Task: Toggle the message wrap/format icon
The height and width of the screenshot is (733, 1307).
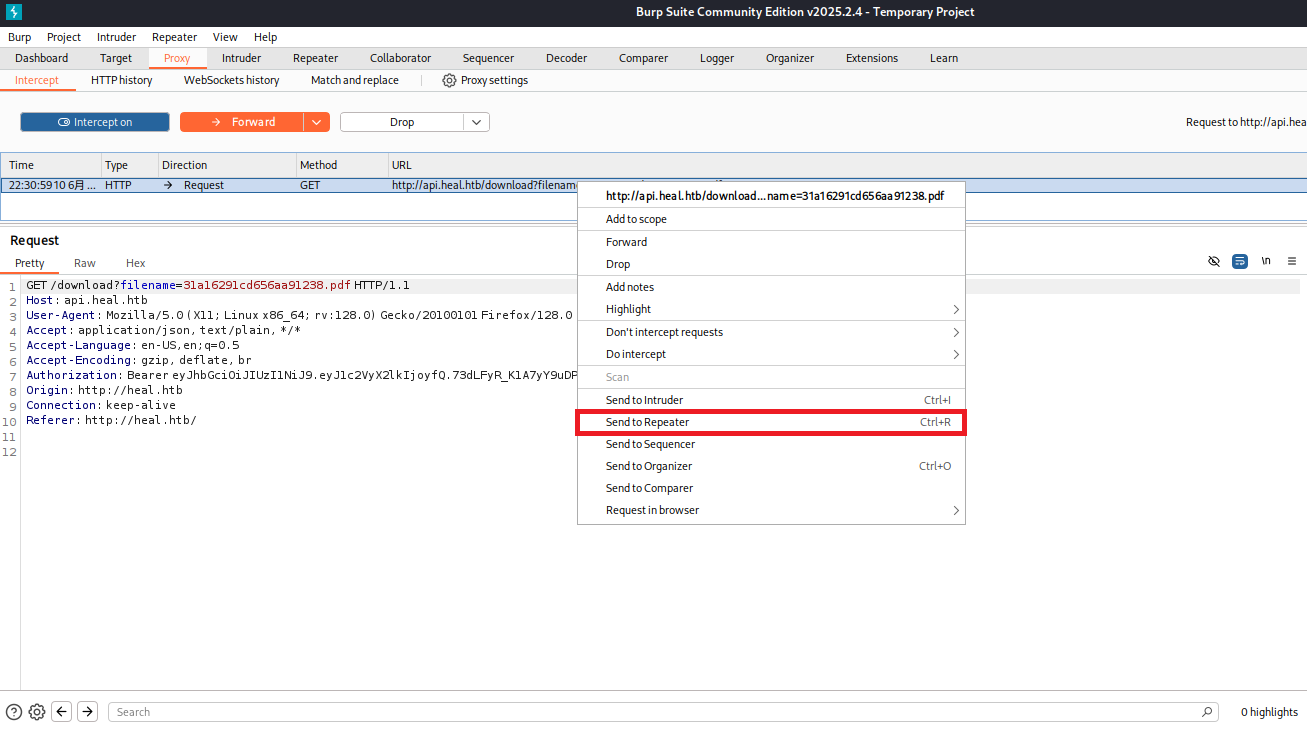Action: pos(1240,261)
